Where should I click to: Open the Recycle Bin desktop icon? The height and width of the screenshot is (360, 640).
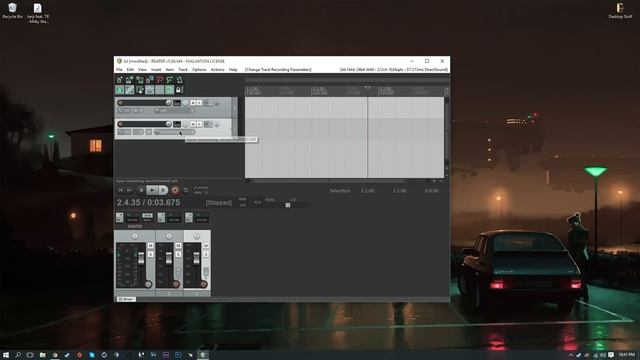click(12, 11)
